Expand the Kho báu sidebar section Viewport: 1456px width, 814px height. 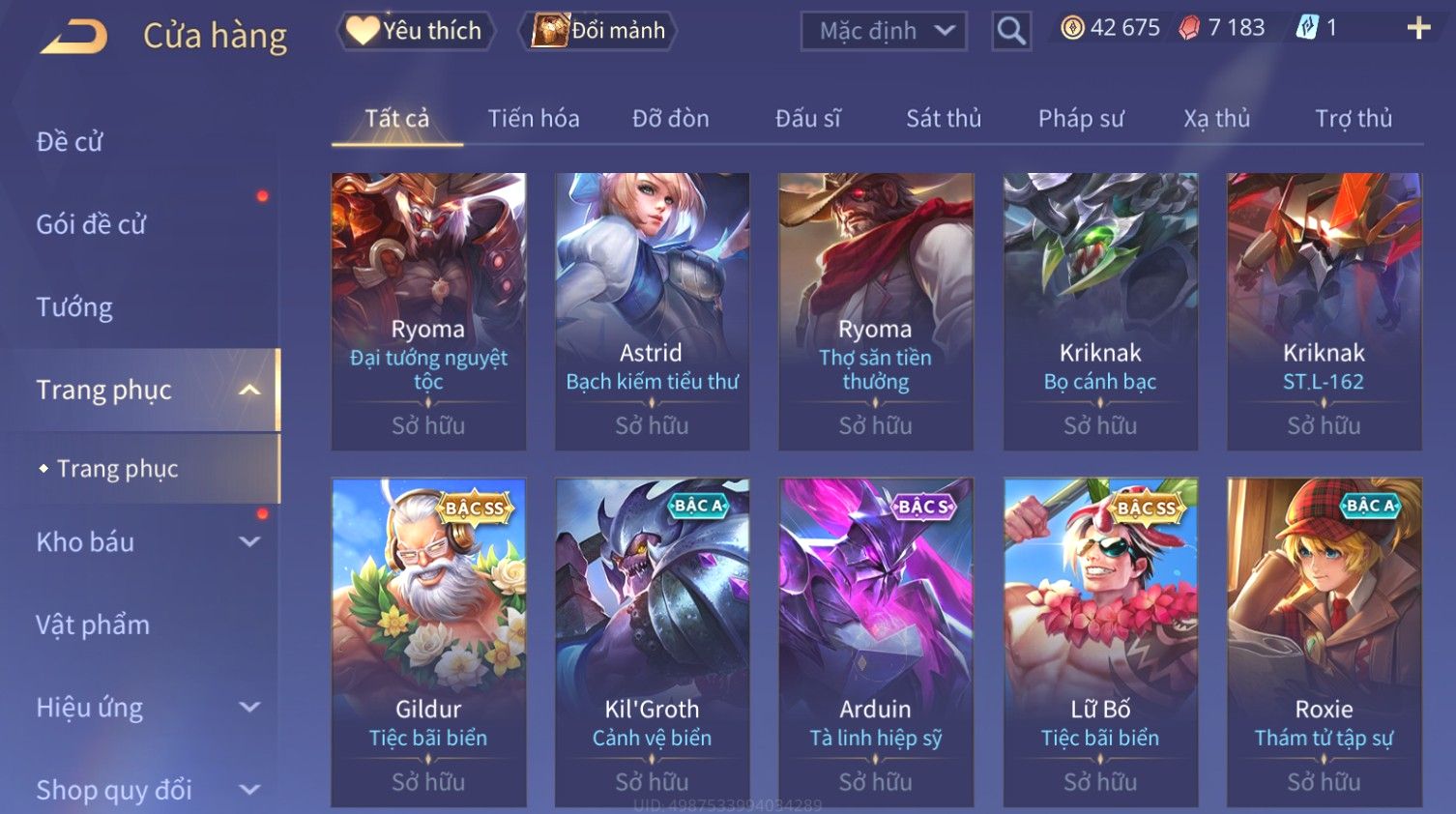click(249, 542)
